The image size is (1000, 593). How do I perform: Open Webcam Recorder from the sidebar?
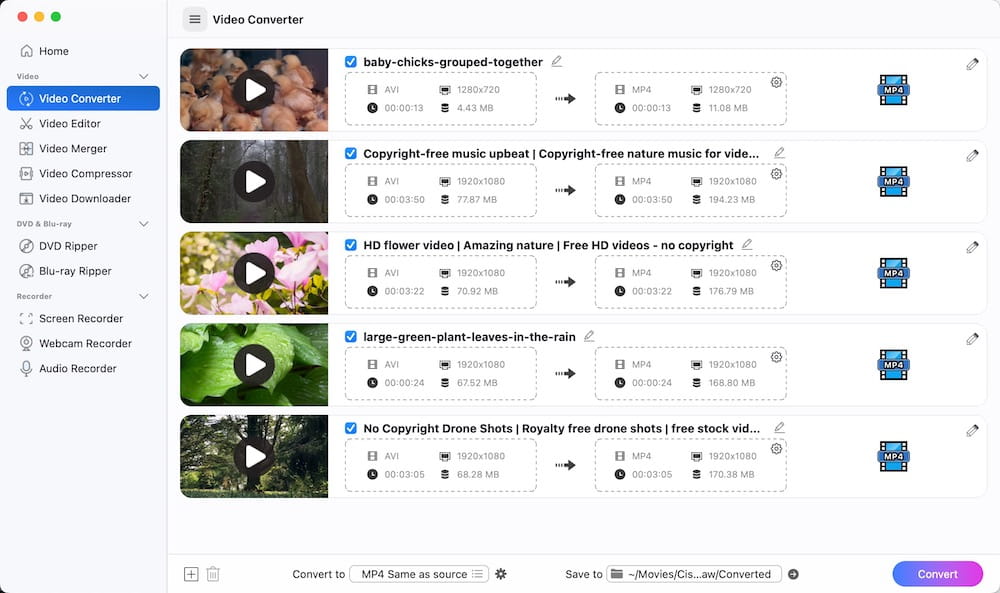tap(83, 343)
